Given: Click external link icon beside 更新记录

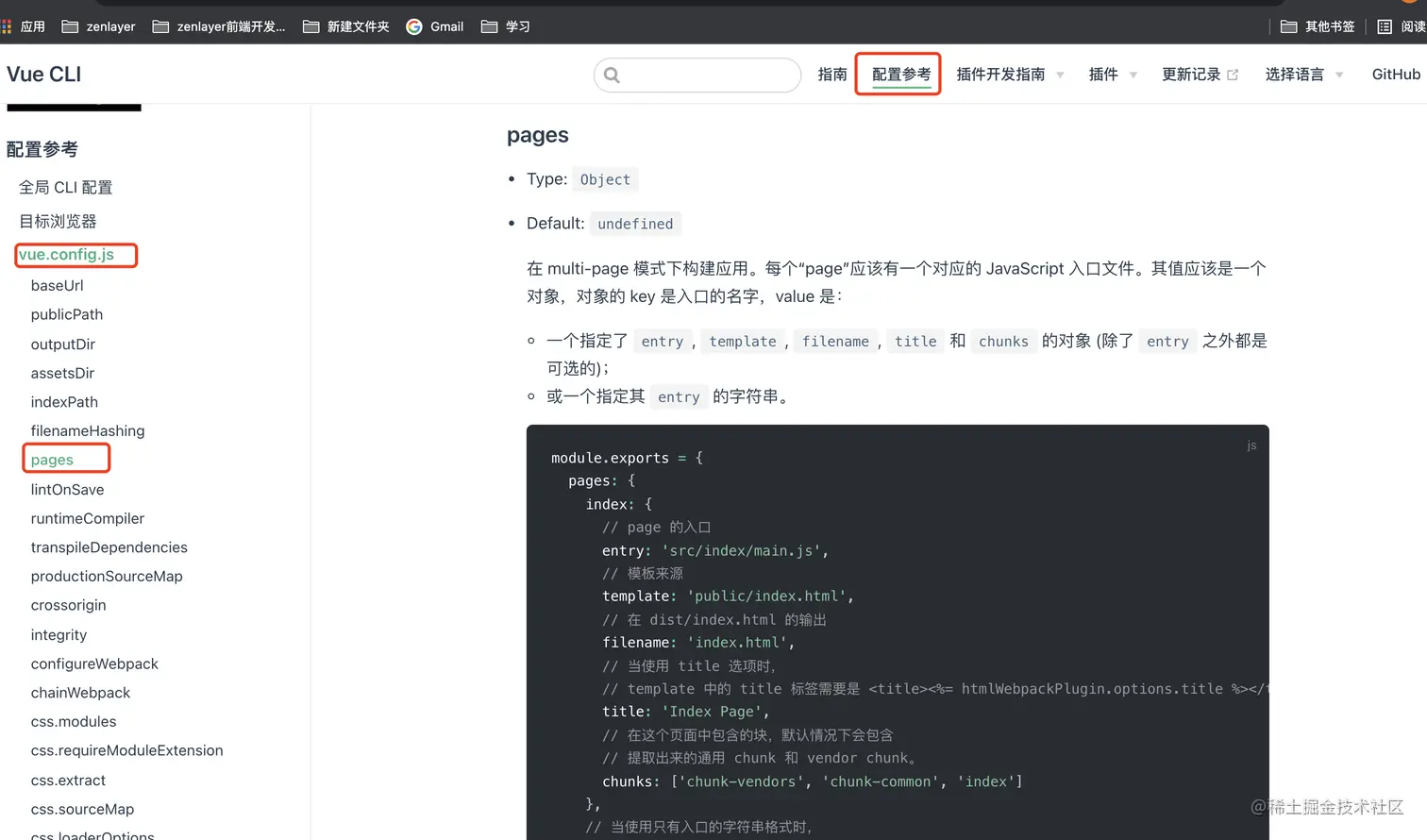Looking at the screenshot, I should coord(1233,75).
